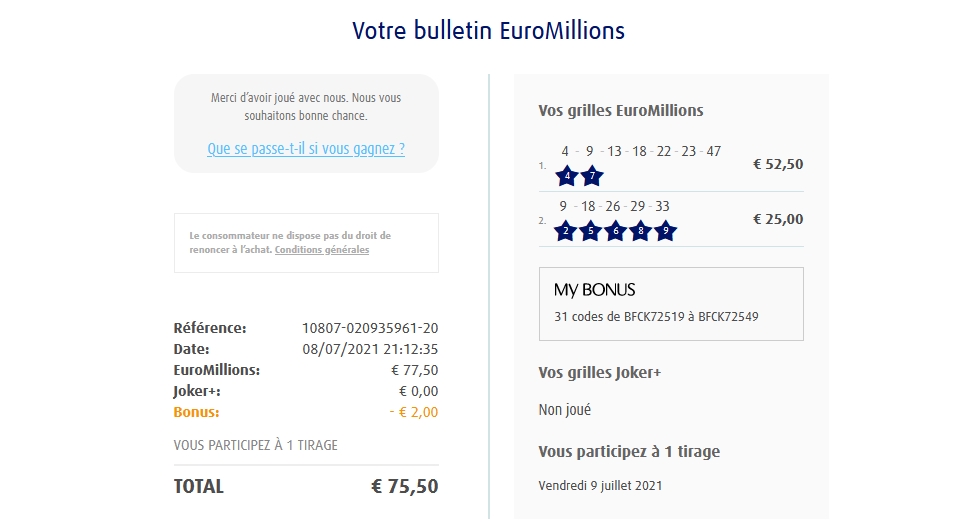Click the grid 1 price € 52,50
Viewport: 973px width, 525px height.
click(778, 165)
